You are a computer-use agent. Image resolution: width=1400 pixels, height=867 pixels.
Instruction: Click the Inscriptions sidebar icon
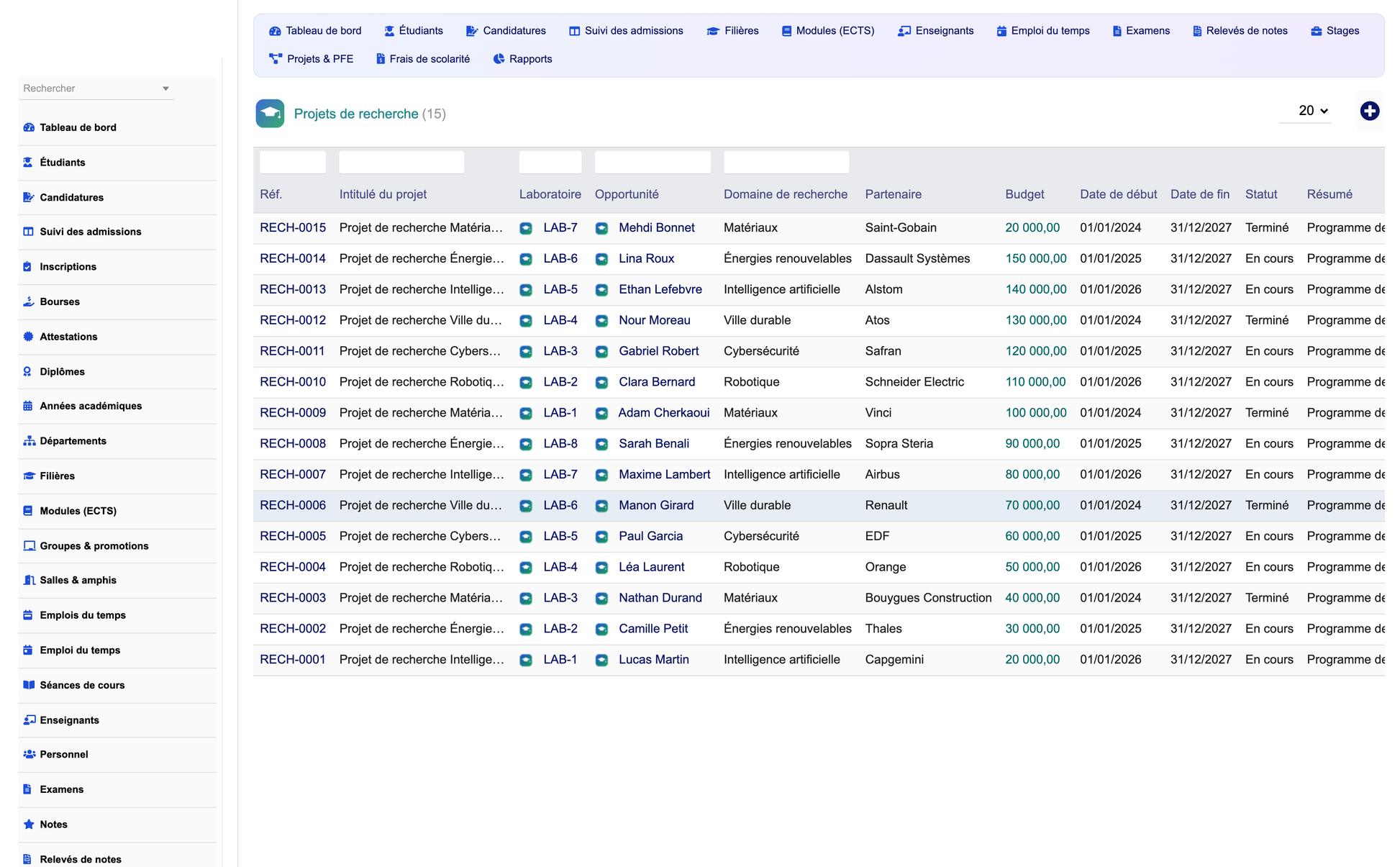pos(27,267)
